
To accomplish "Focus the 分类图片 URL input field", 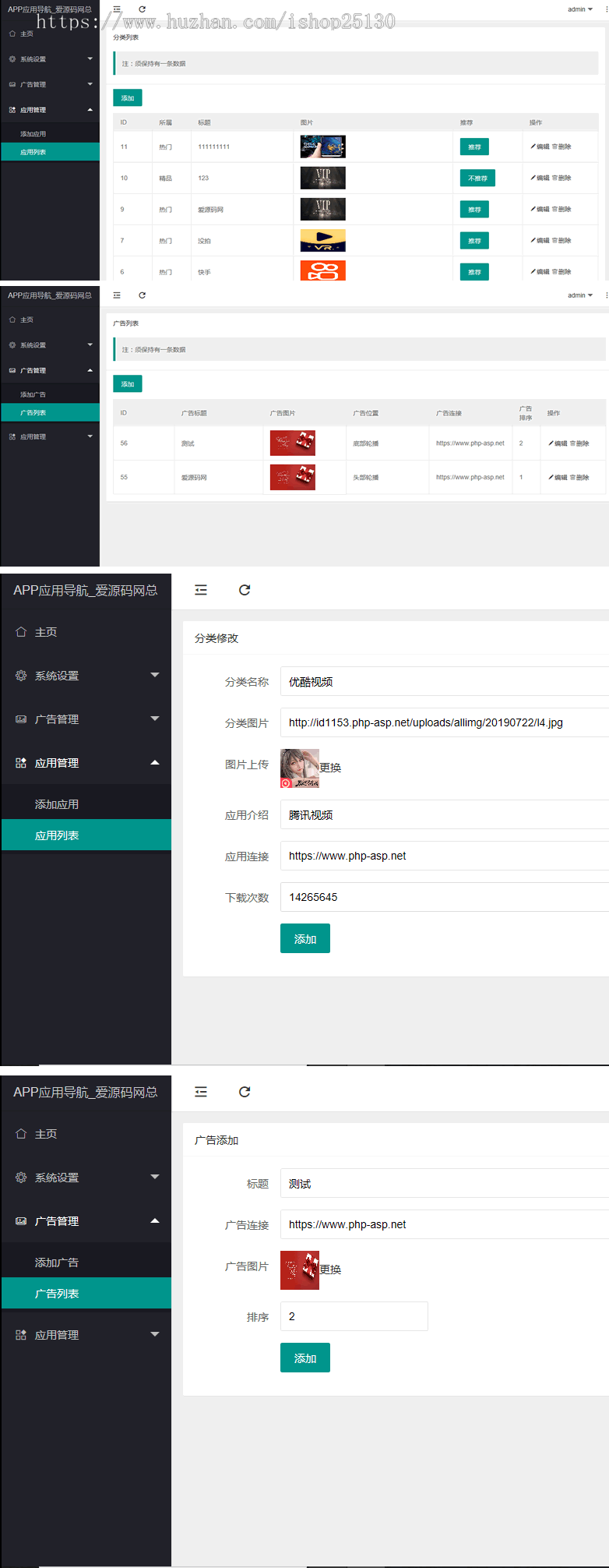I will [445, 723].
